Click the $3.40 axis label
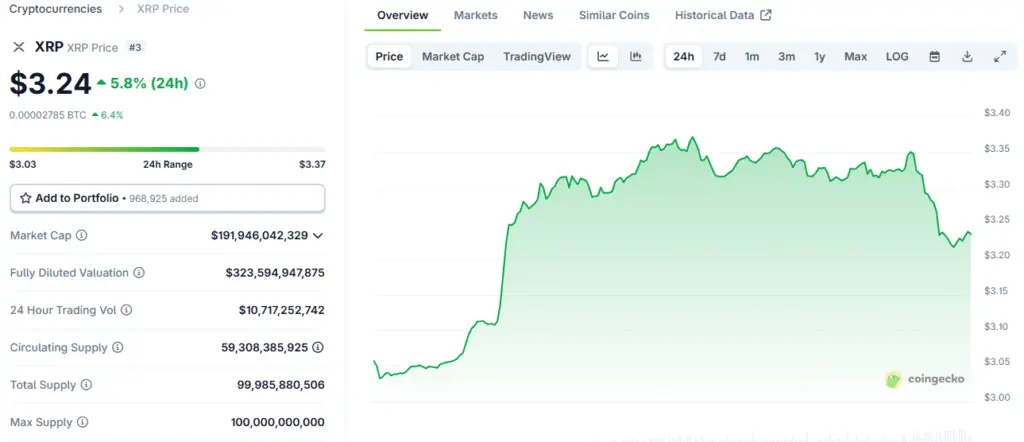Image resolution: width=1024 pixels, height=442 pixels. click(997, 113)
